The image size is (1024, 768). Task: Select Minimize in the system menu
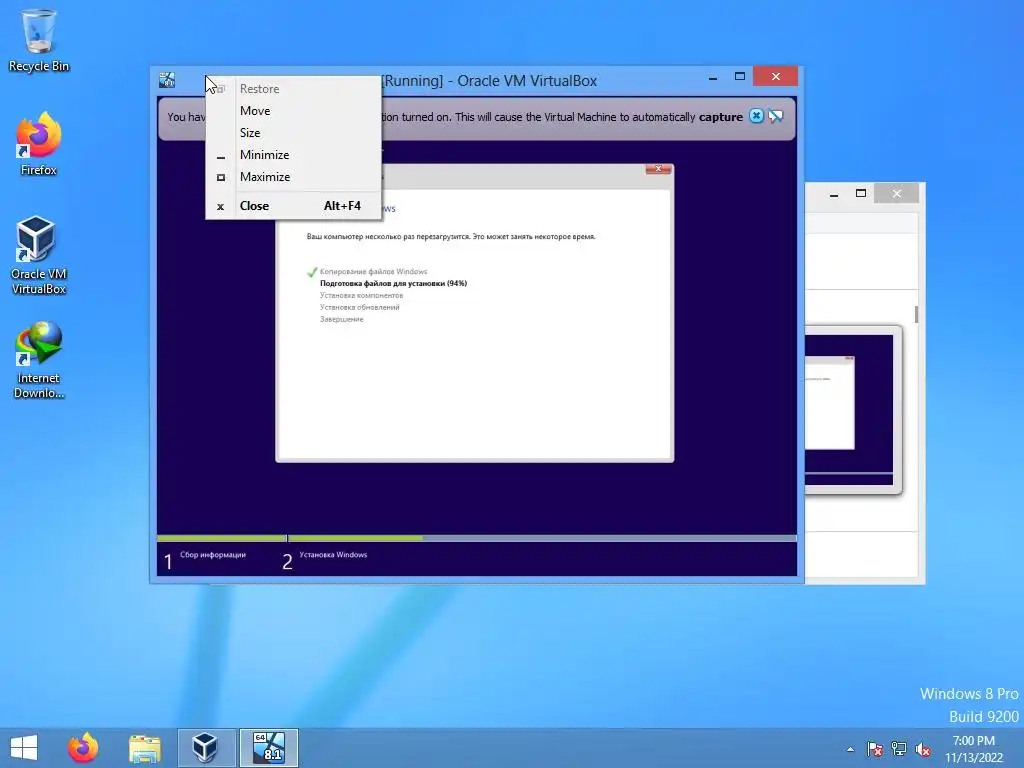point(293,155)
